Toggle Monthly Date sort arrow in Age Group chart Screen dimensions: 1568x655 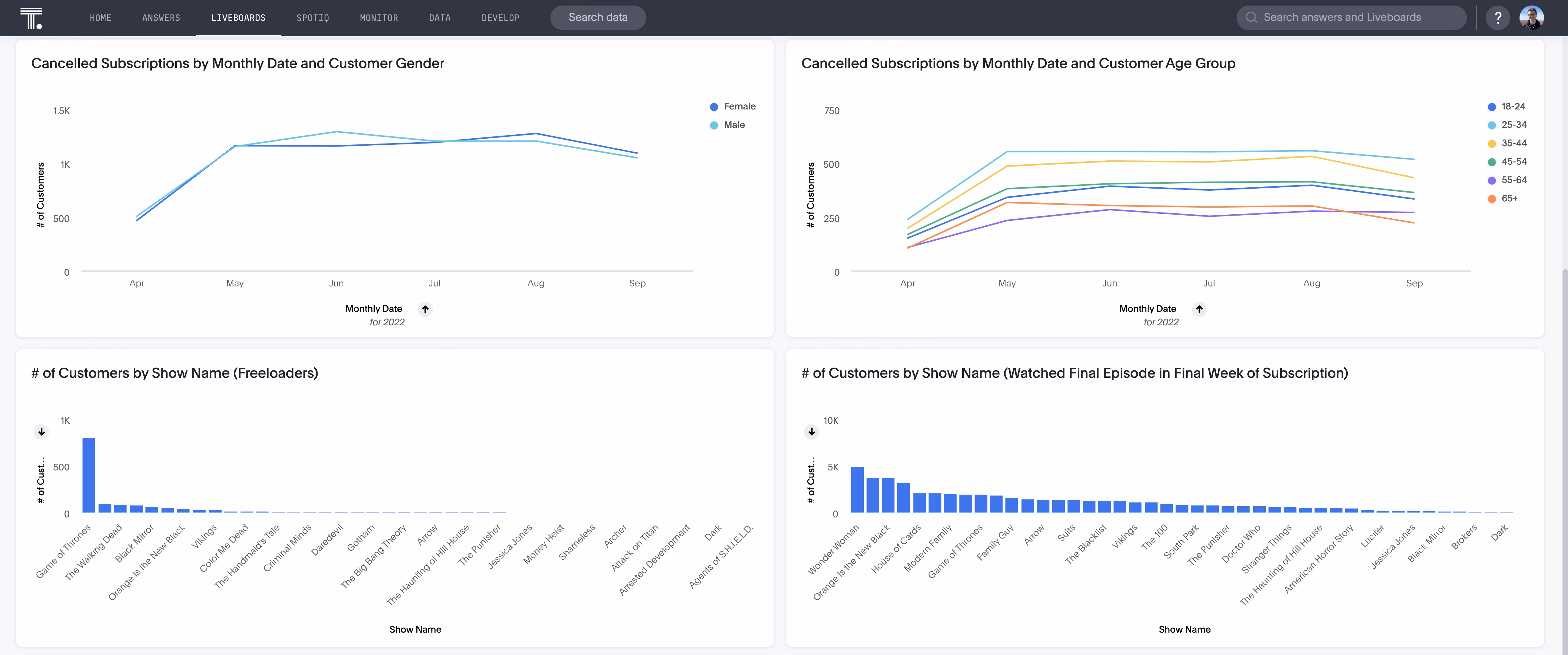click(x=1199, y=309)
